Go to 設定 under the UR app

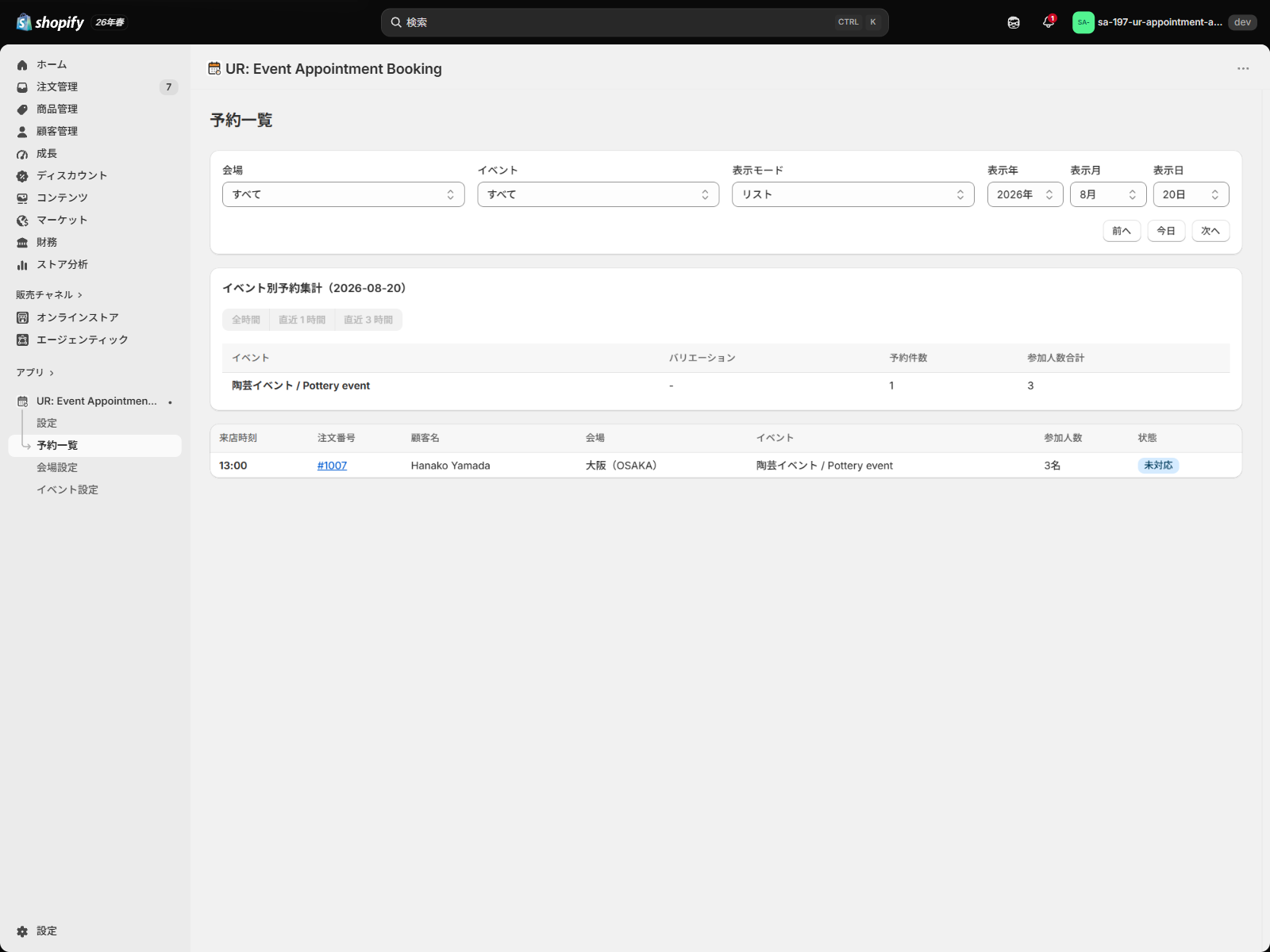tap(47, 424)
